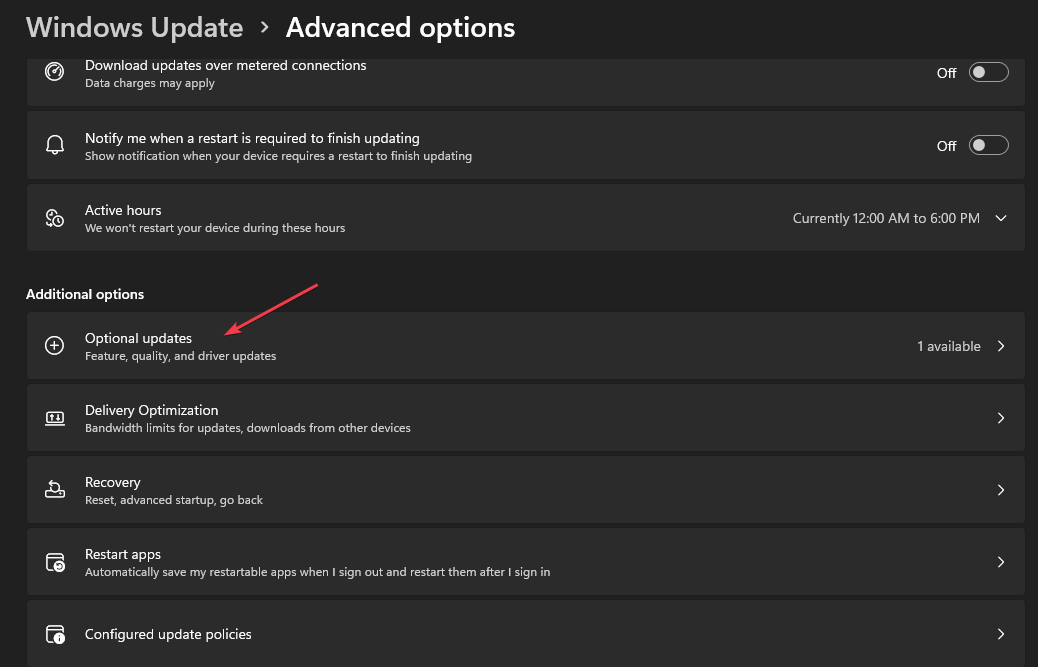Image resolution: width=1038 pixels, height=667 pixels.
Task: Click 'Reset, advanced startup, go back' description
Action: [173, 500]
